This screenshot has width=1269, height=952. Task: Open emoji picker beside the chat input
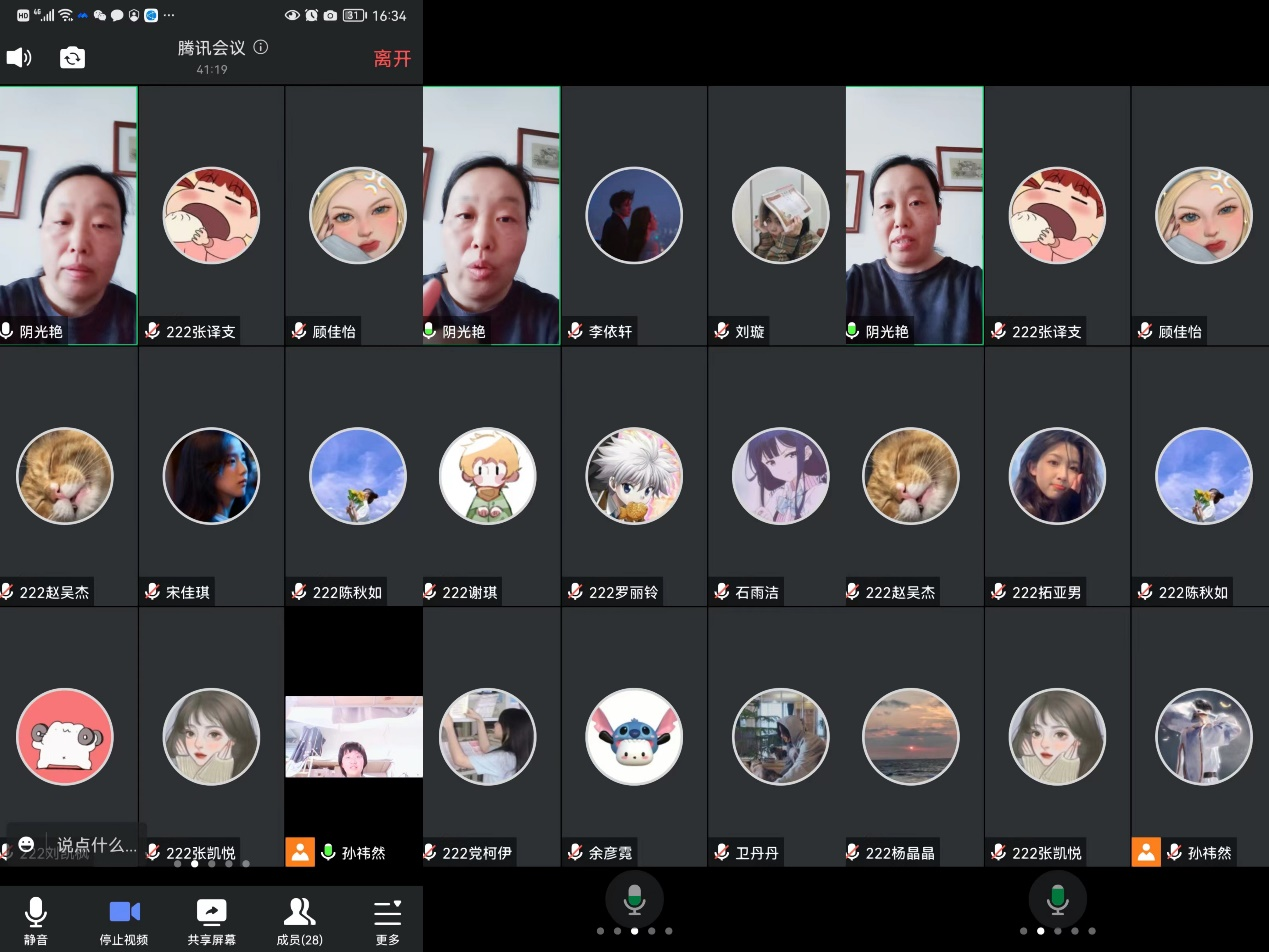tap(26, 845)
